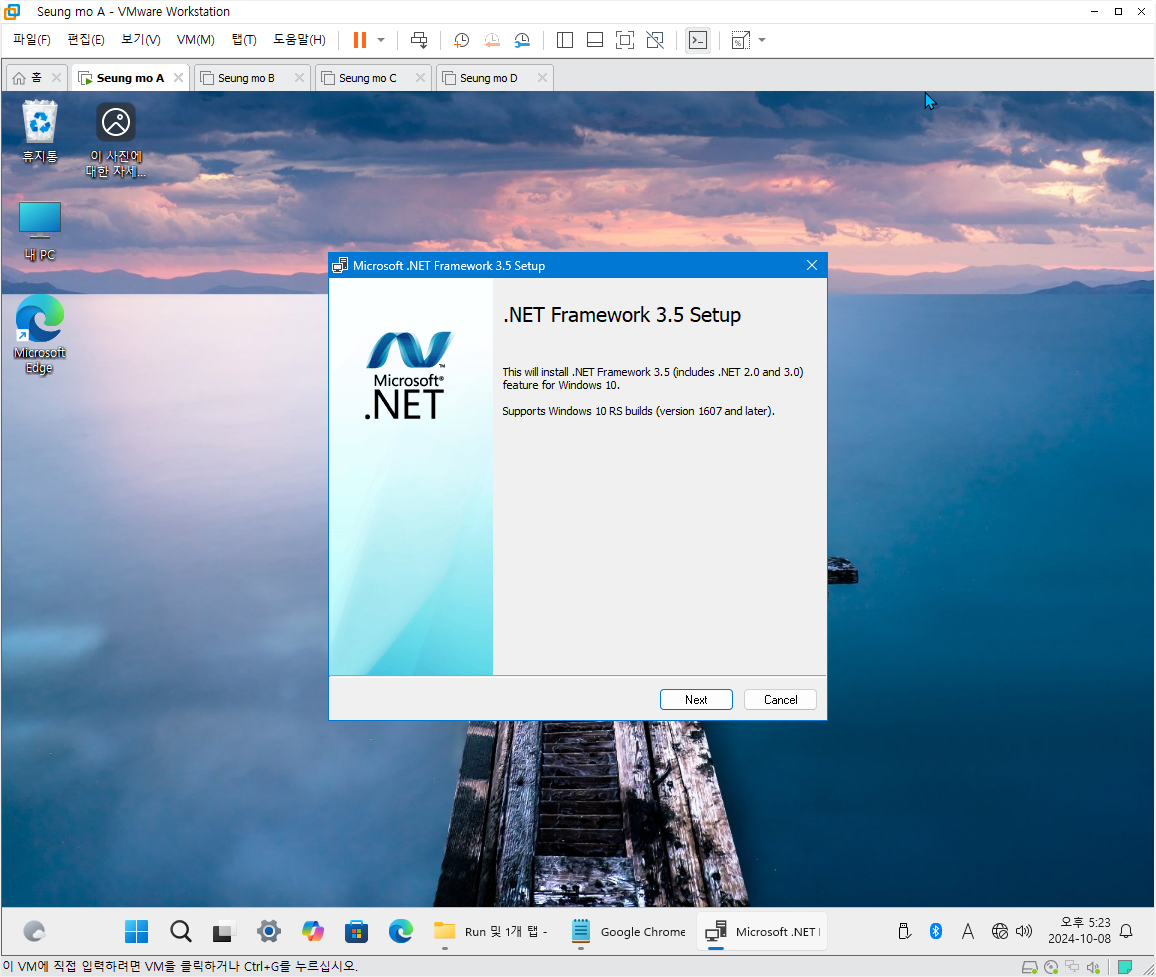
Task: Open the 탭(T) menu
Action: coord(244,40)
